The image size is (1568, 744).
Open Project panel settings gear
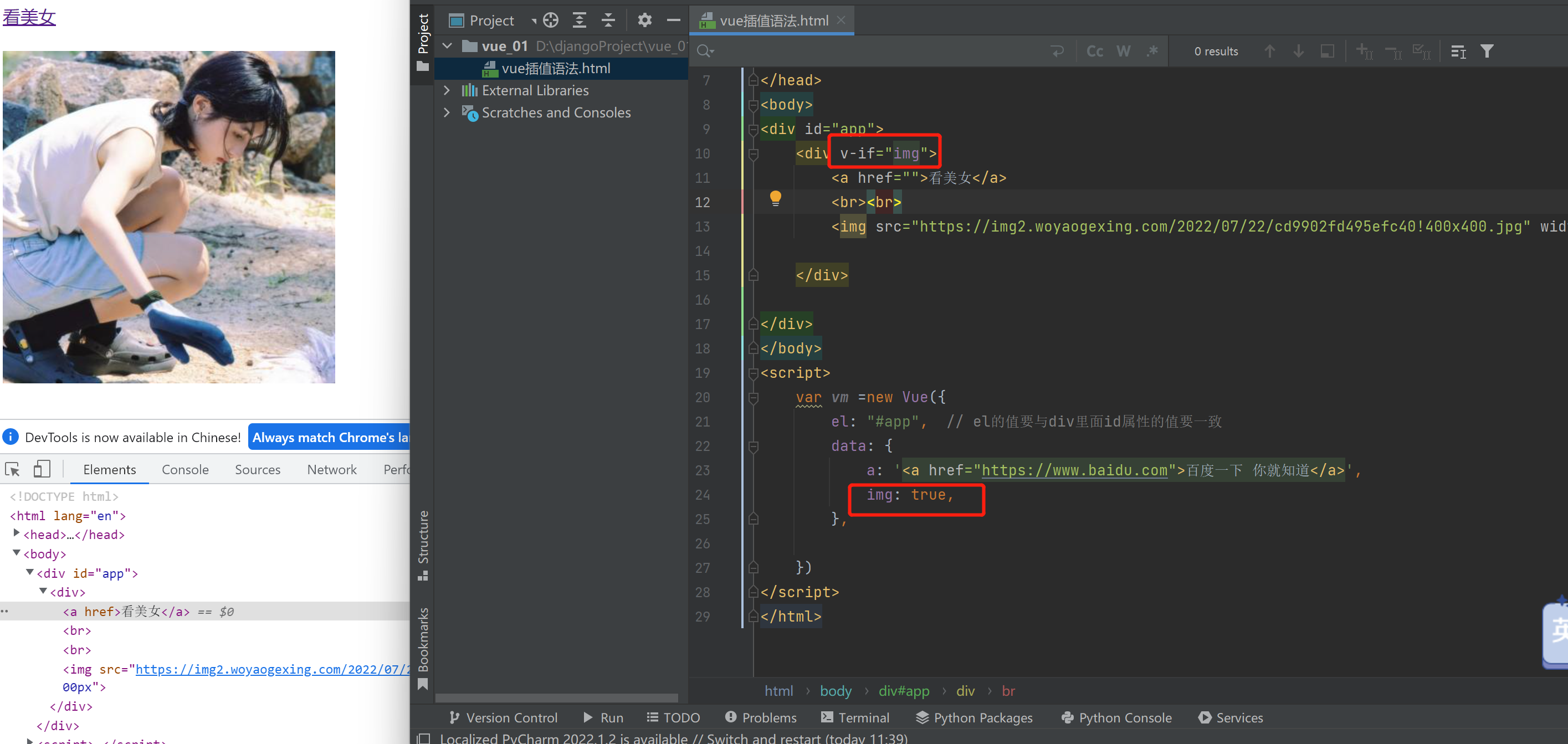(644, 20)
